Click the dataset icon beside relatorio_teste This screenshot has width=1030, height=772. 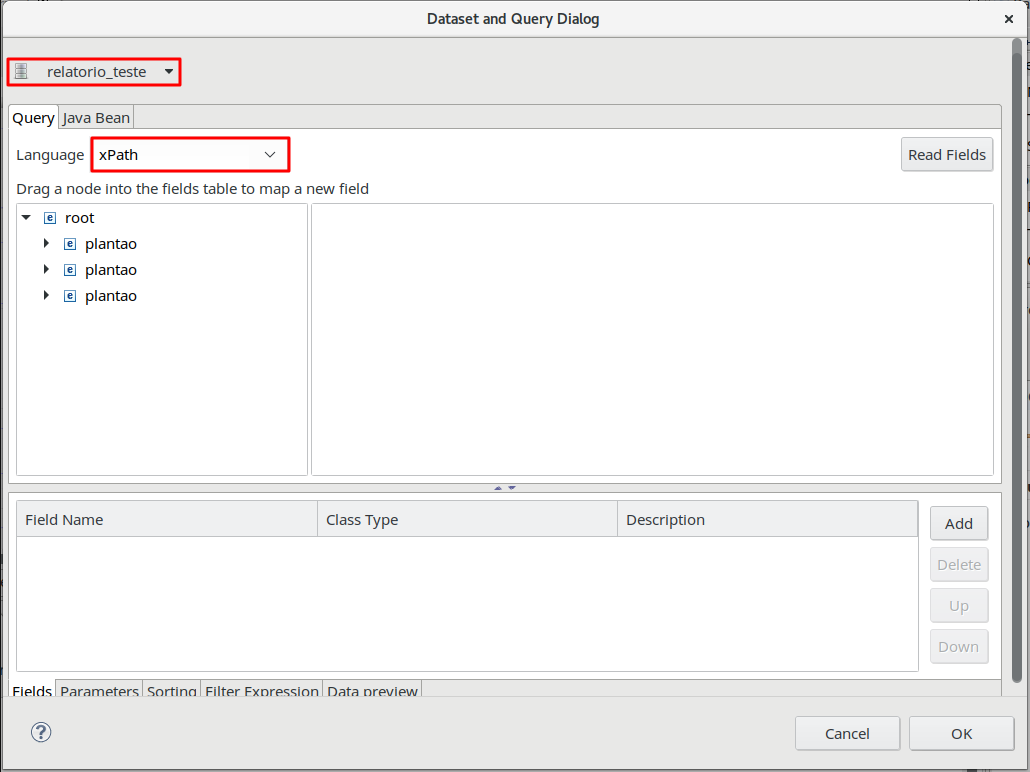pos(21,72)
